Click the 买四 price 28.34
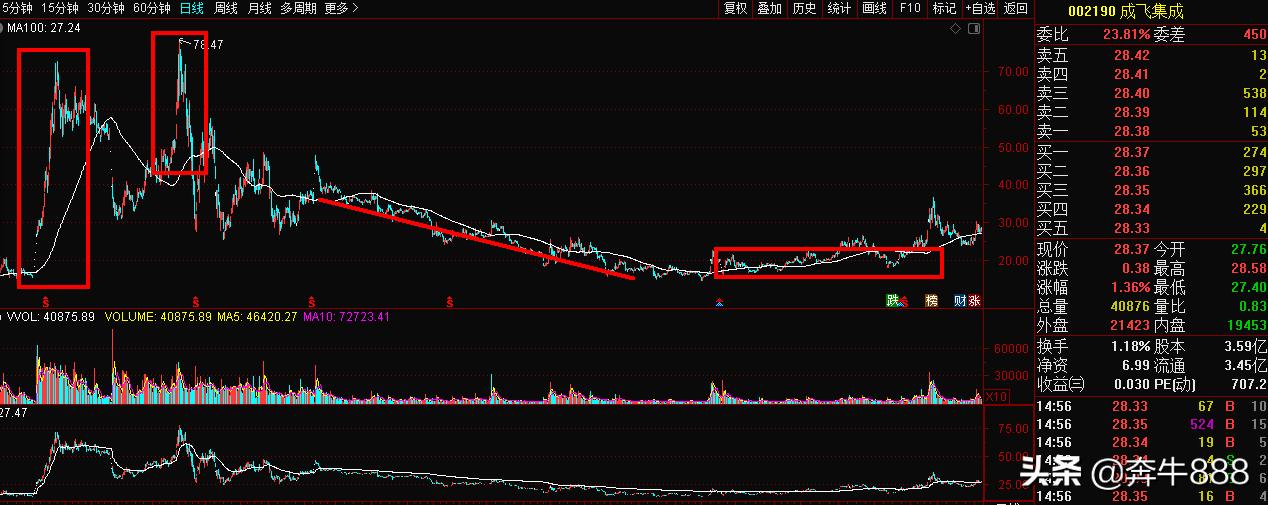The width and height of the screenshot is (1268, 505). coord(1131,209)
